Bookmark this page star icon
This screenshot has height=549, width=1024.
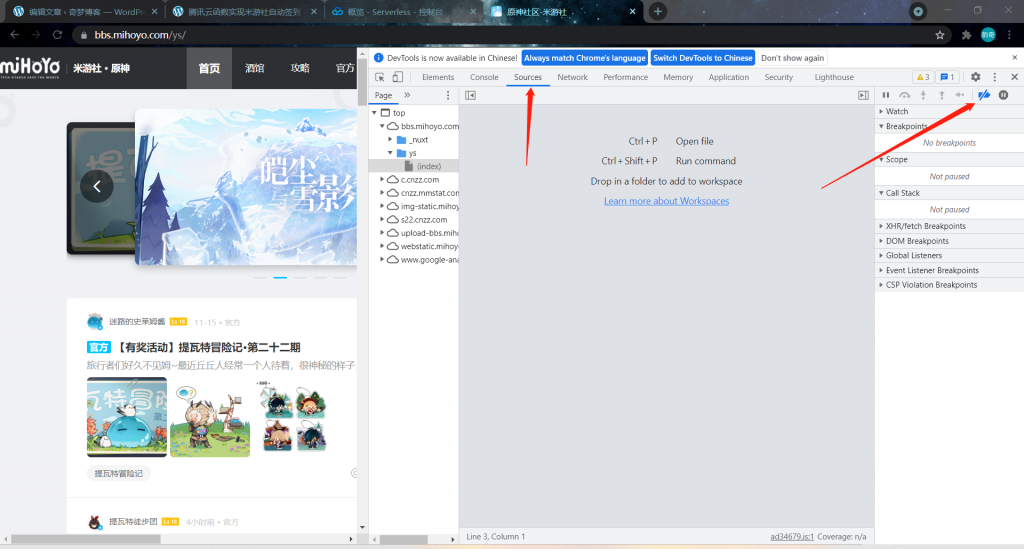point(940,35)
